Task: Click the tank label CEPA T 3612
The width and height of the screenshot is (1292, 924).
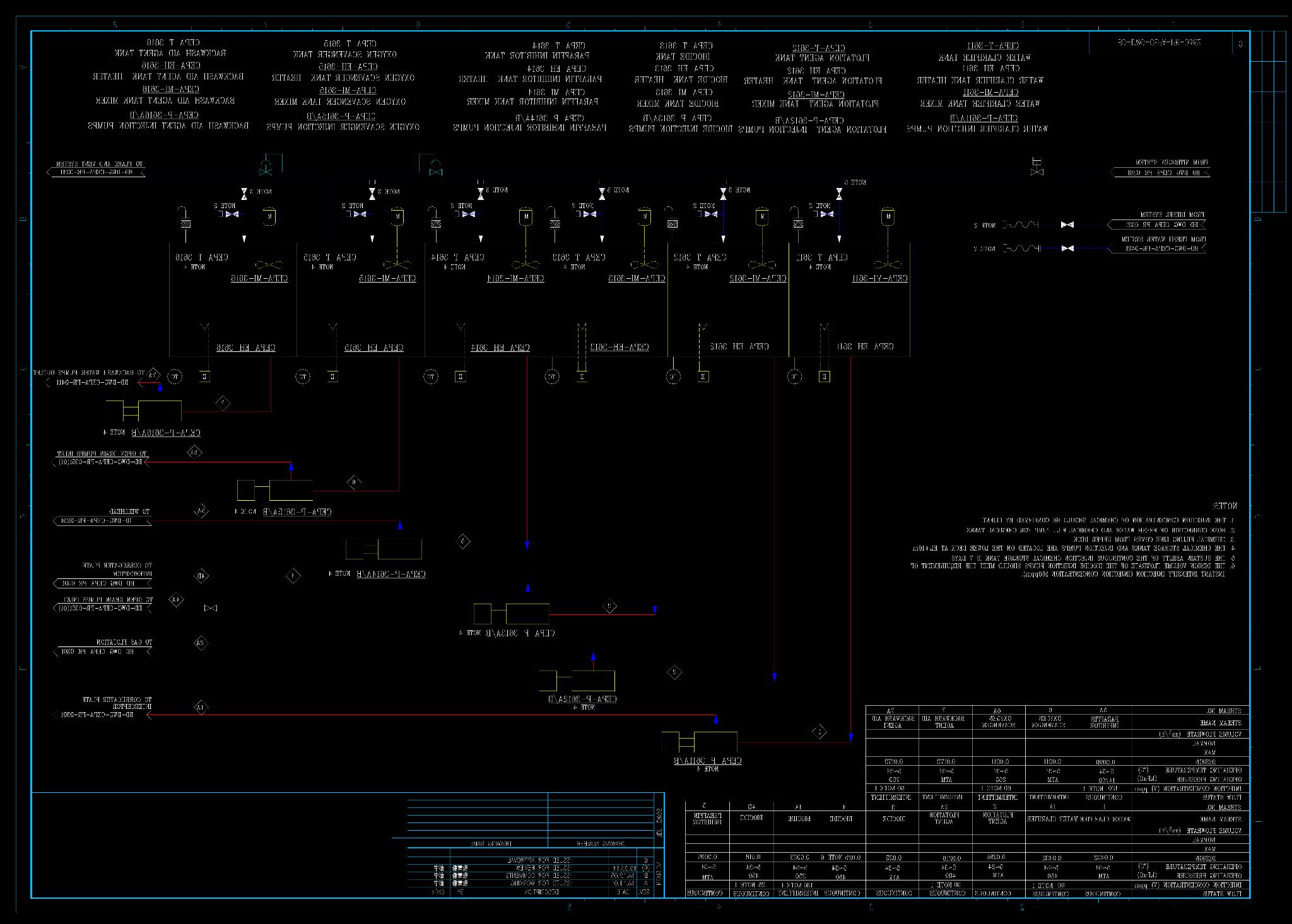Action: click(x=700, y=258)
